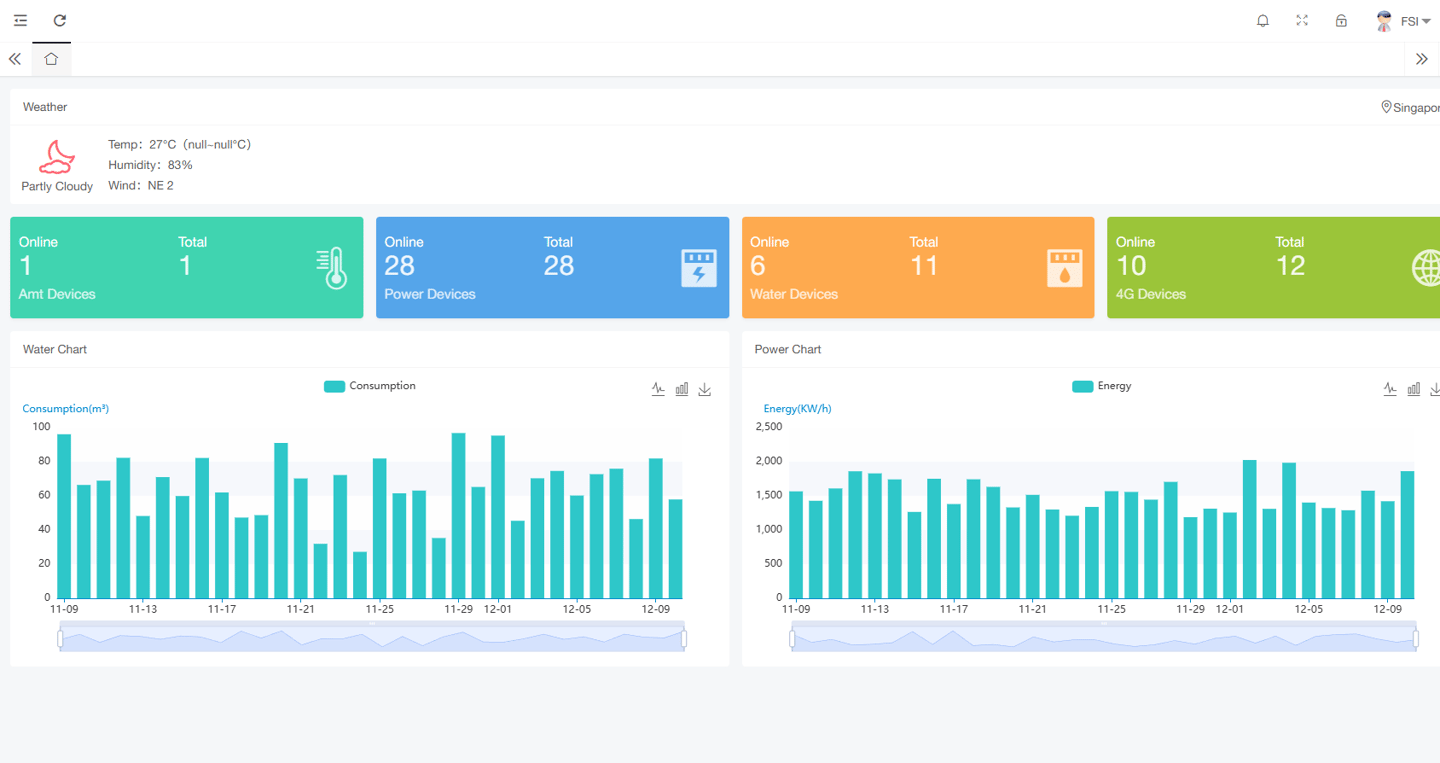Open the Amt Devices card
This screenshot has width=1440, height=763.
click(187, 268)
